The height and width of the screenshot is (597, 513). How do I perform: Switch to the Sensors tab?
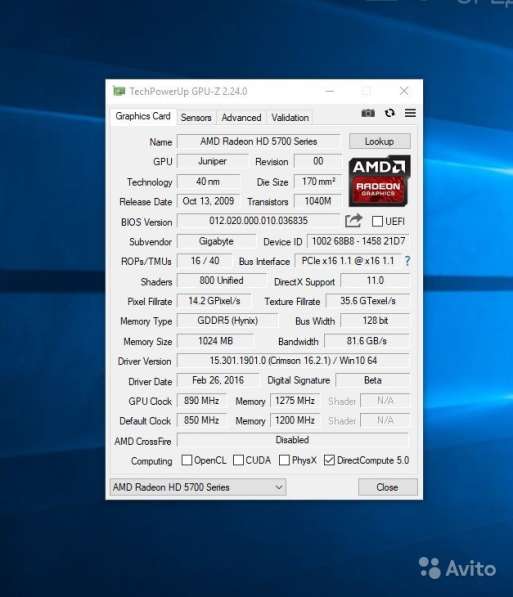[196, 118]
